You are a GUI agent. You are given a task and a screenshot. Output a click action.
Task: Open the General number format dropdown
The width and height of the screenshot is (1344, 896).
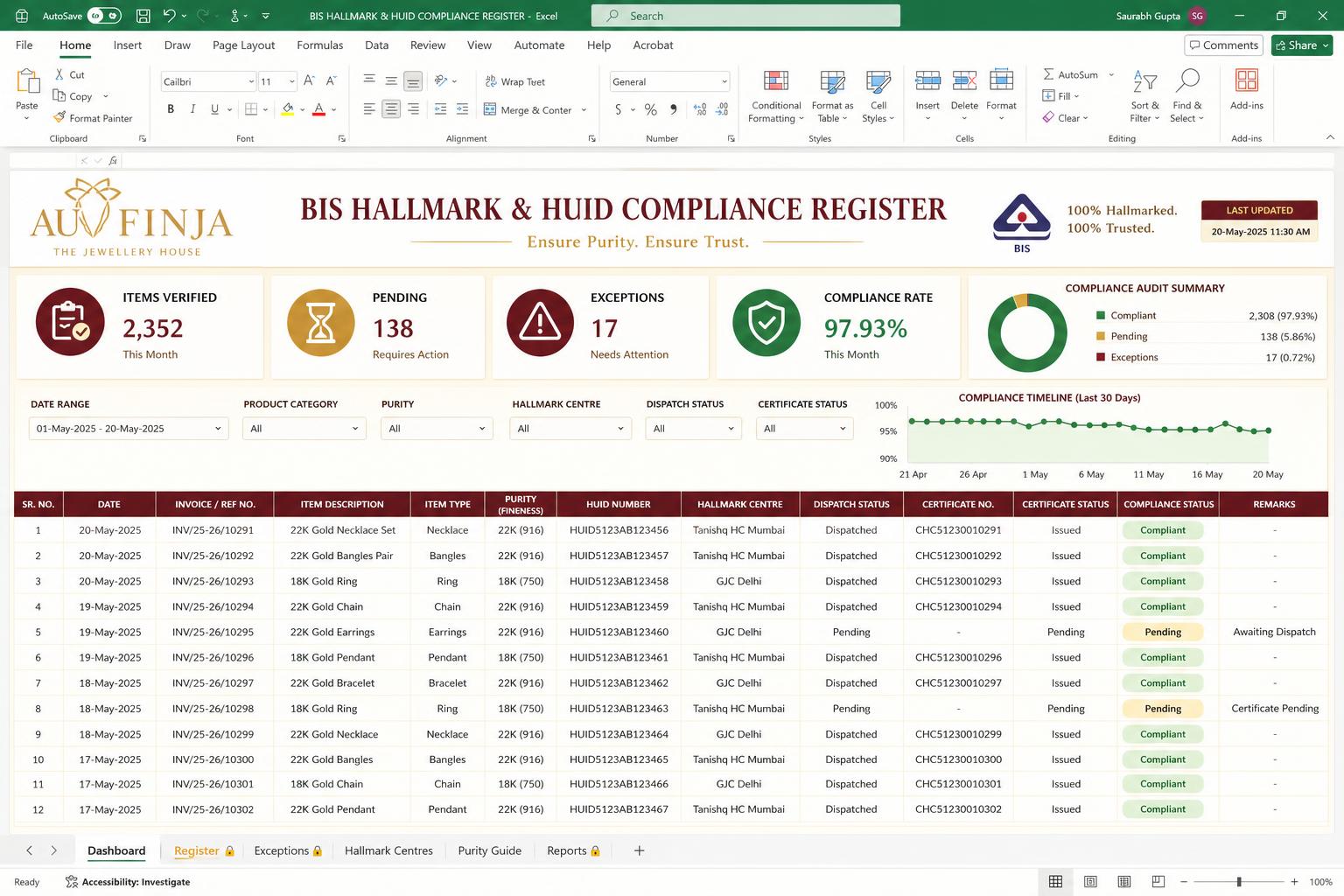click(x=724, y=81)
